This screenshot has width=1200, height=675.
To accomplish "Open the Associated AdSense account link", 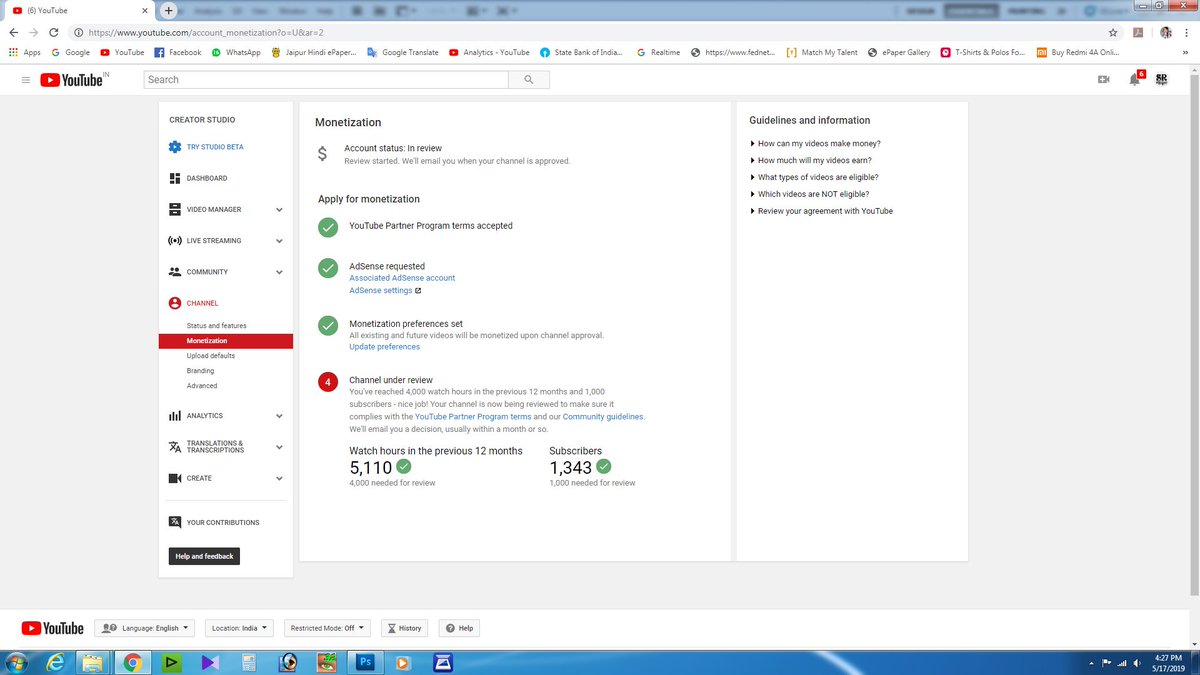I will [x=402, y=278].
